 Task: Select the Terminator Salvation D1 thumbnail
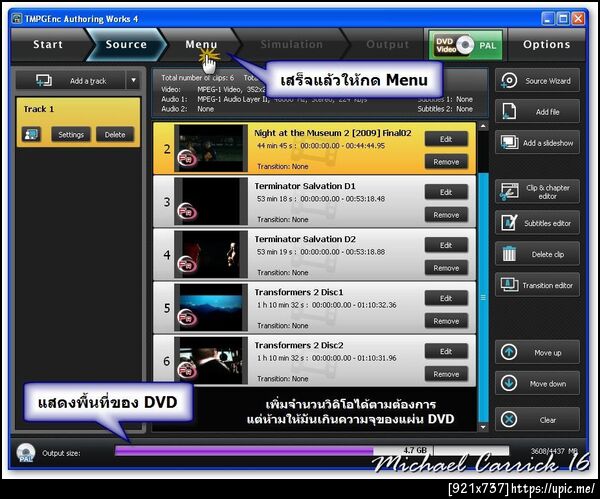click(x=211, y=201)
